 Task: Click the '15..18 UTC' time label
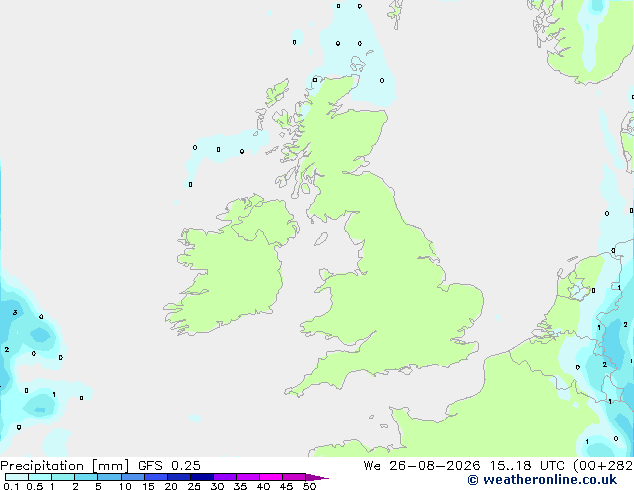(527, 466)
